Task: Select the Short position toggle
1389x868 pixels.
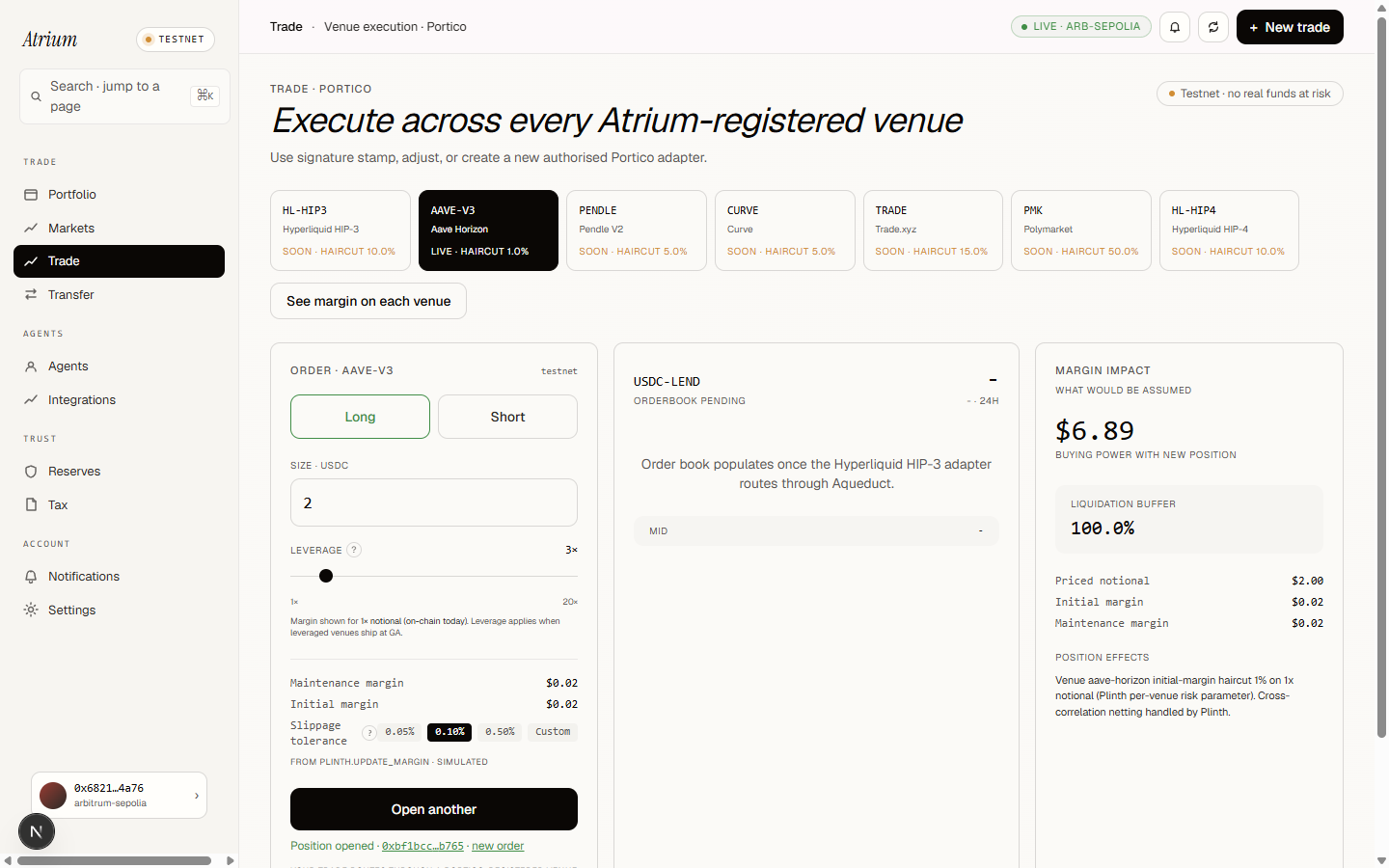Action: [x=507, y=417]
